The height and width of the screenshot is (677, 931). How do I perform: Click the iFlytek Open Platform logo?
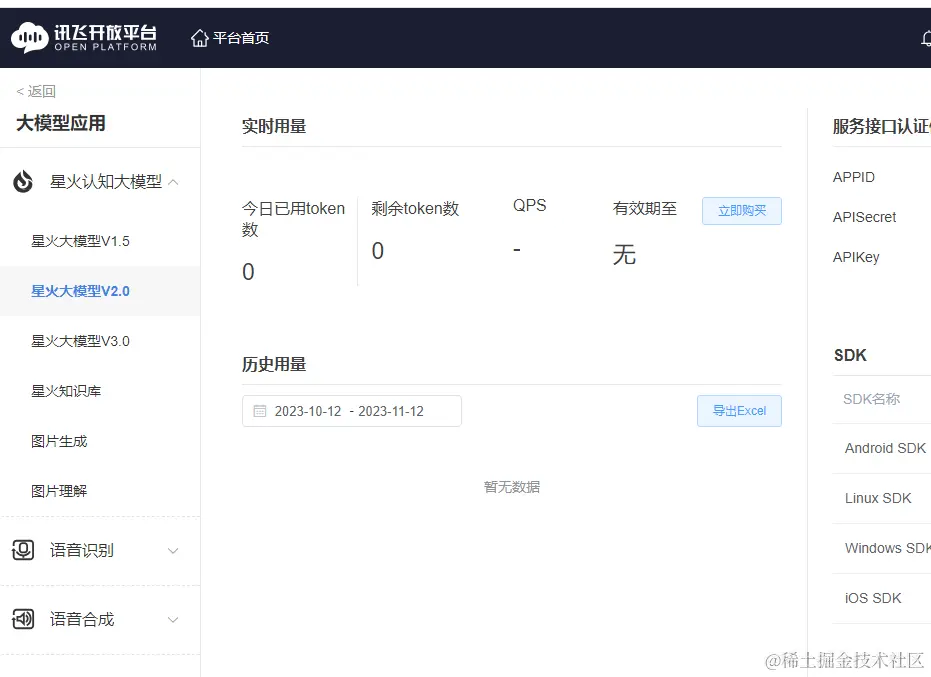84,37
